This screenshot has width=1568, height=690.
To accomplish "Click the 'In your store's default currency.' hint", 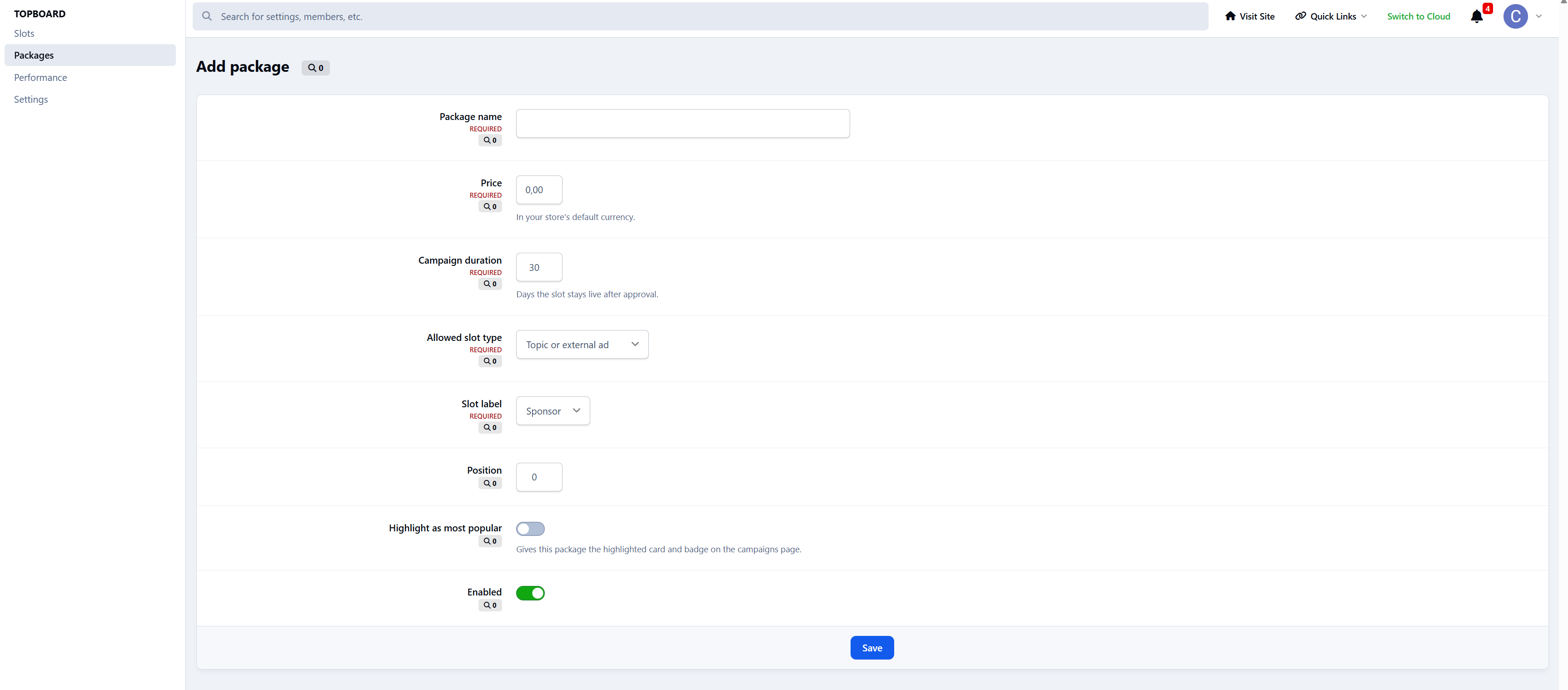I will (x=575, y=217).
